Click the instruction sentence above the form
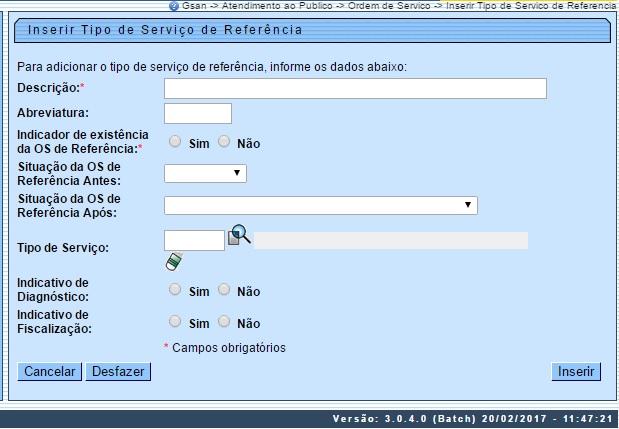Viewport: 619px width, 429px height. coord(212,67)
